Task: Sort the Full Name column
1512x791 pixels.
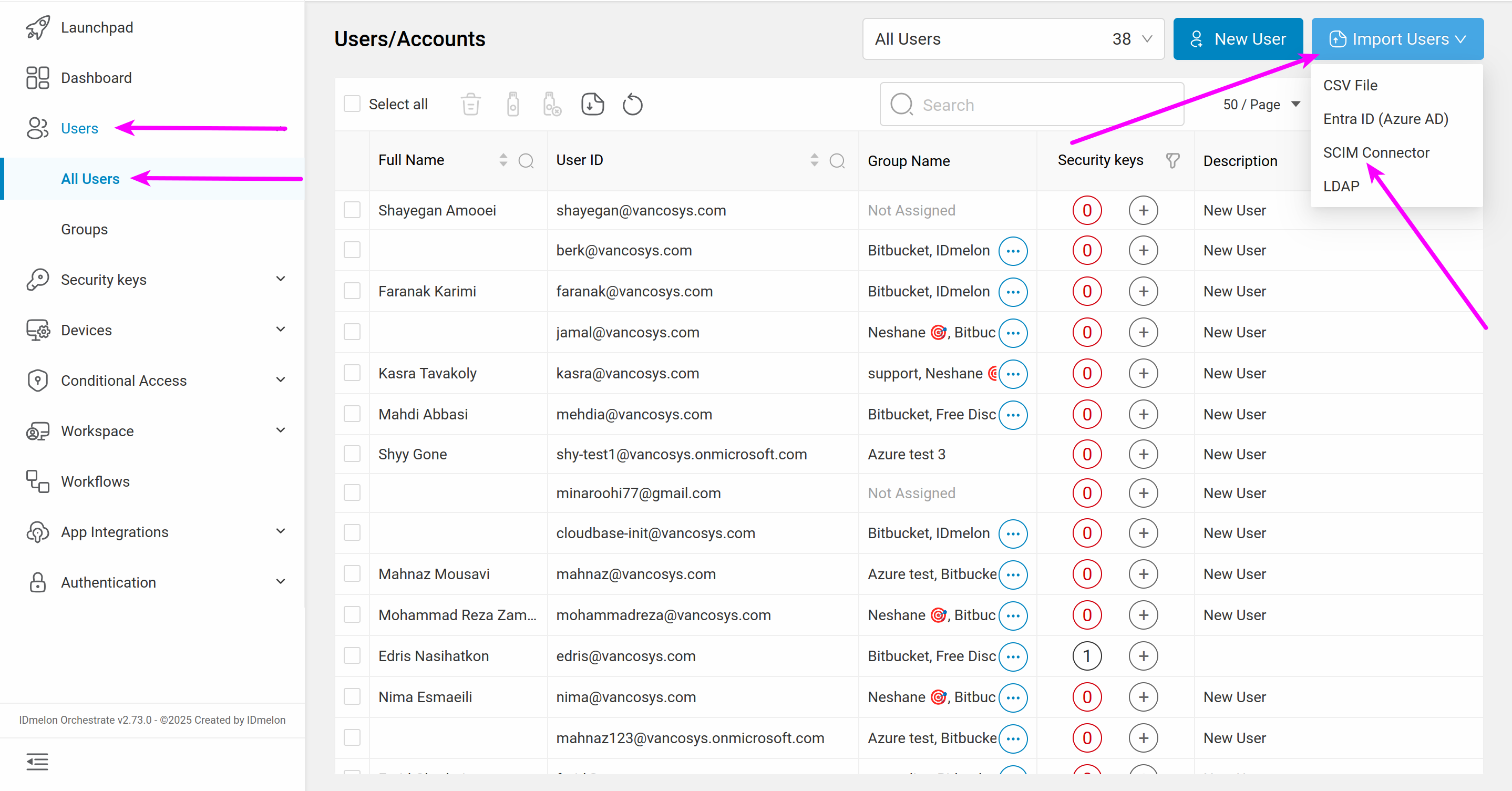Action: point(503,160)
